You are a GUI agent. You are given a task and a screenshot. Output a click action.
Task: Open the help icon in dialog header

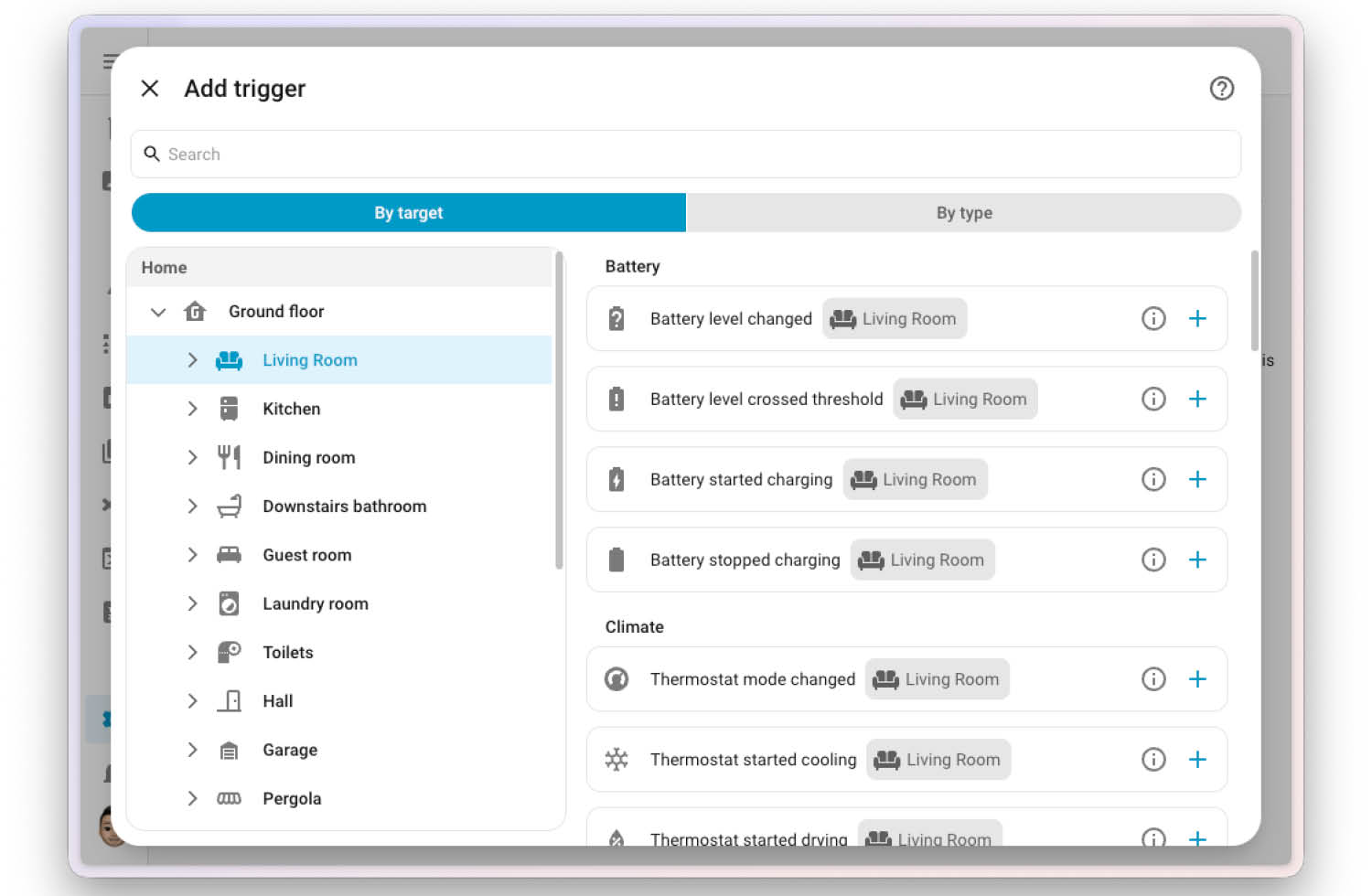point(1221,89)
